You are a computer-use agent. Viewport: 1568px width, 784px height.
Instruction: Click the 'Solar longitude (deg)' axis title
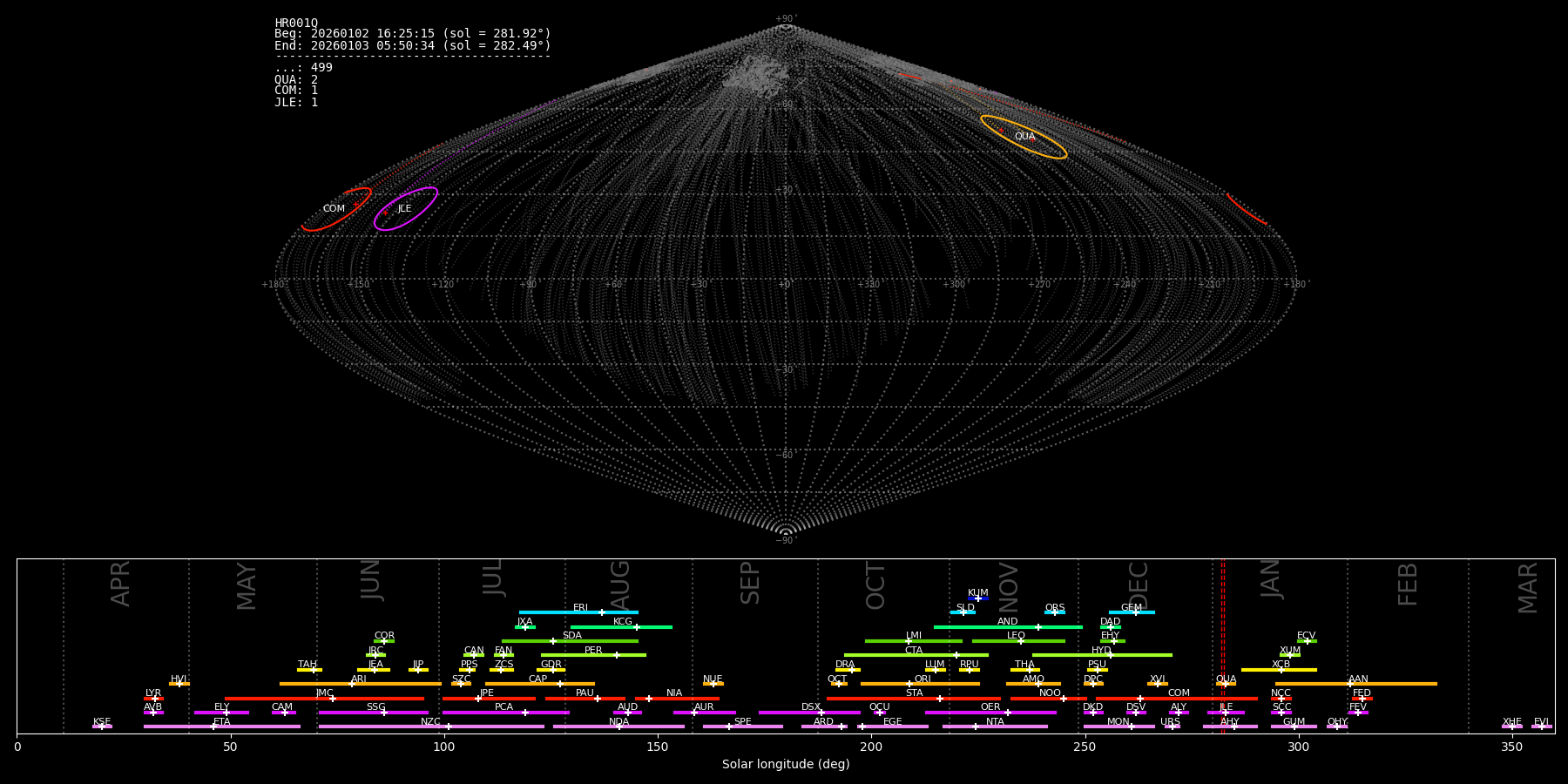click(x=786, y=765)
